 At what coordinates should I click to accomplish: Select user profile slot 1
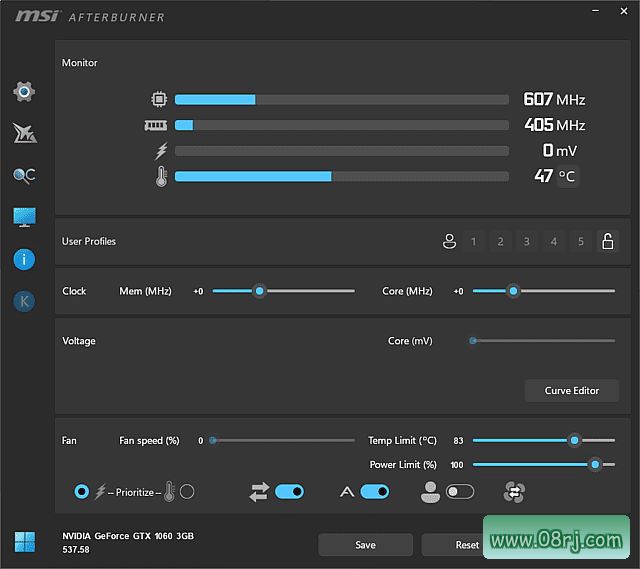[x=473, y=241]
